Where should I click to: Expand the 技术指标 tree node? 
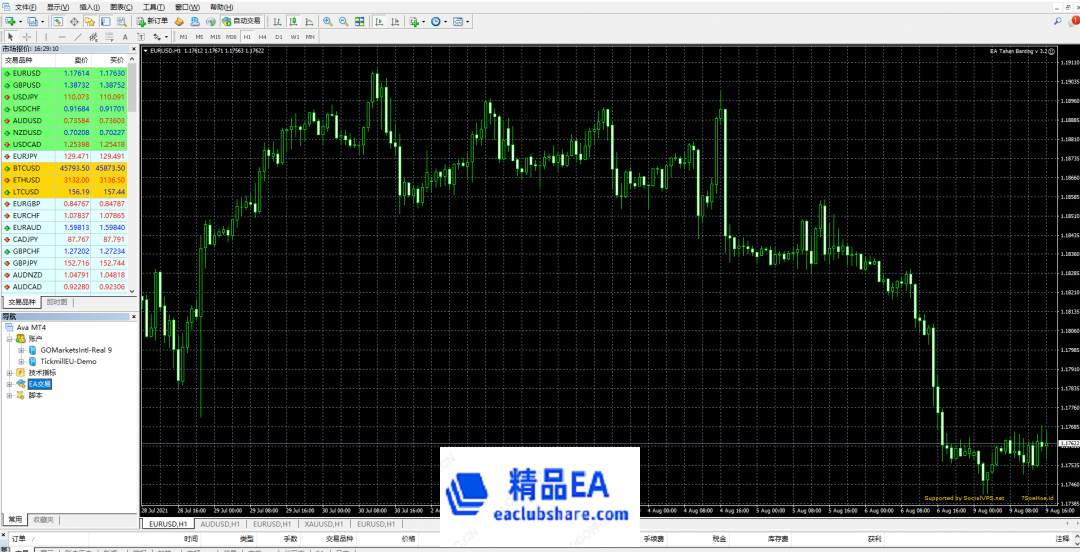coord(10,372)
